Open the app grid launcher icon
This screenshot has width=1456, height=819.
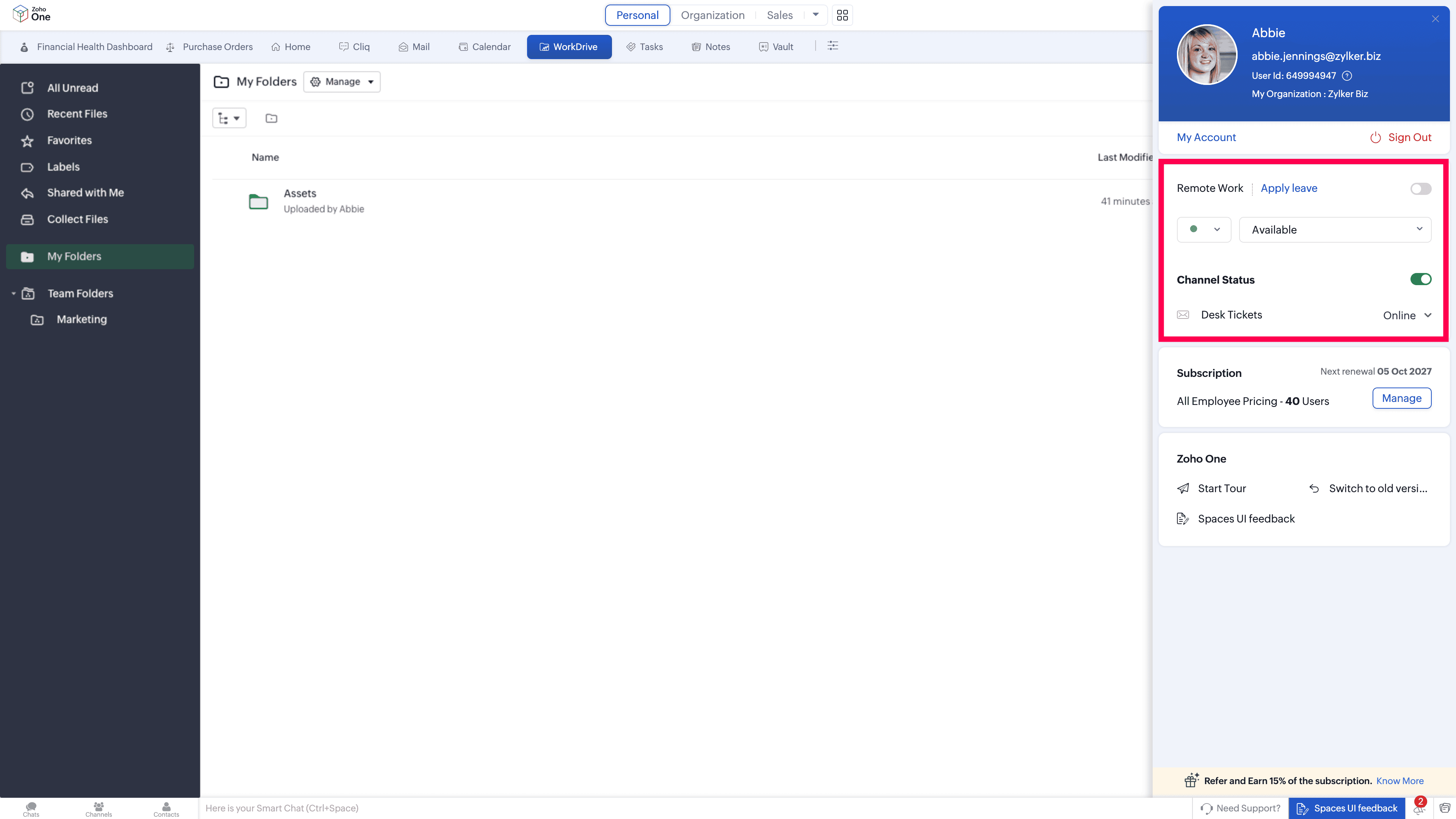842,15
